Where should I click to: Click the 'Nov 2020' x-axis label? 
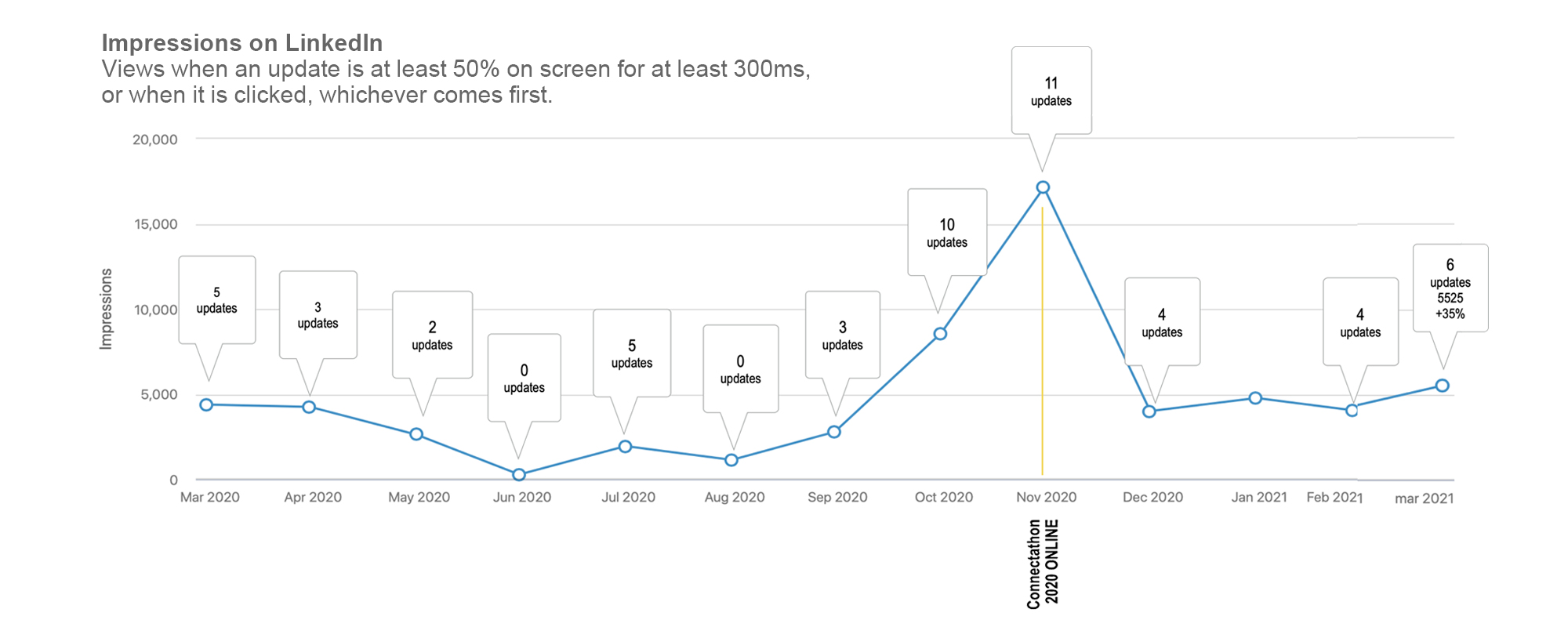coord(1046,497)
